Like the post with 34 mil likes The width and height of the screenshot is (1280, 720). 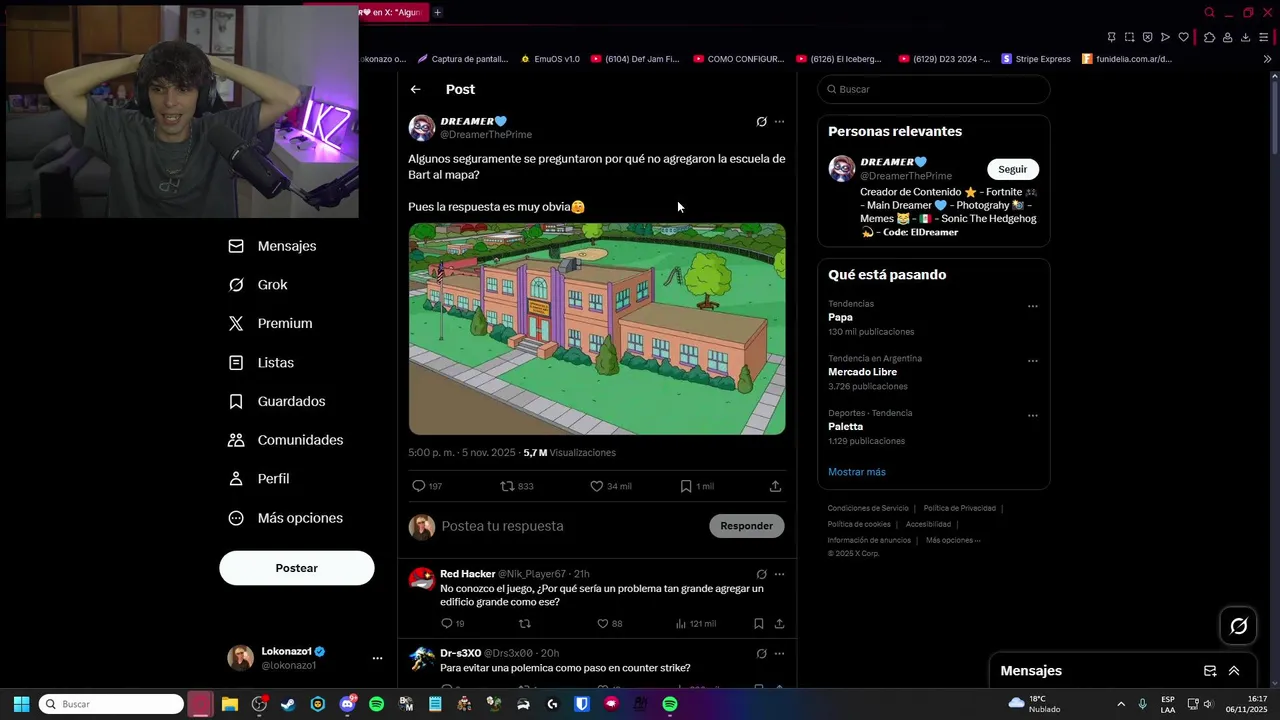596,486
